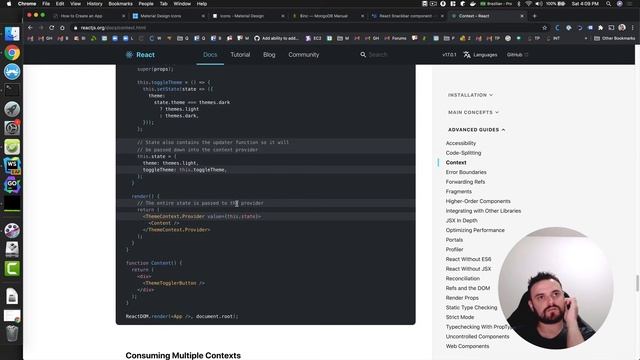Open a new tab with the plus button
This screenshot has width=640, height=360.
[x=534, y=16]
